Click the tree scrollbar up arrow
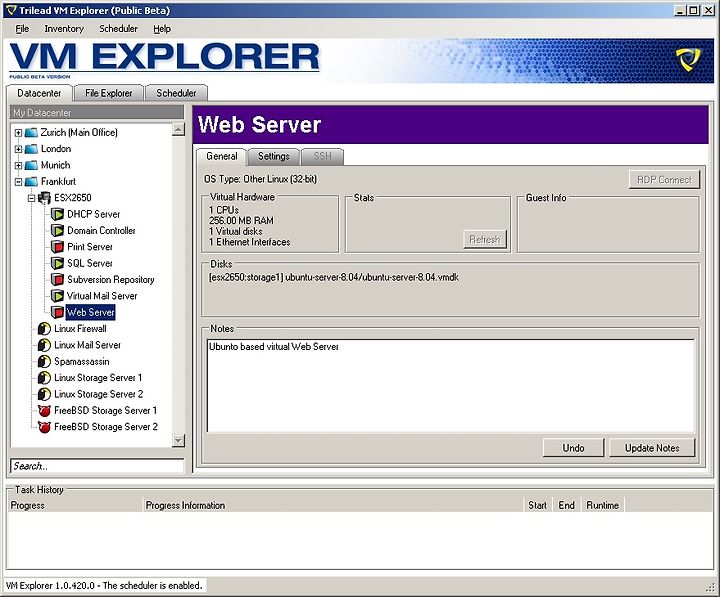The image size is (720, 597). tap(178, 130)
